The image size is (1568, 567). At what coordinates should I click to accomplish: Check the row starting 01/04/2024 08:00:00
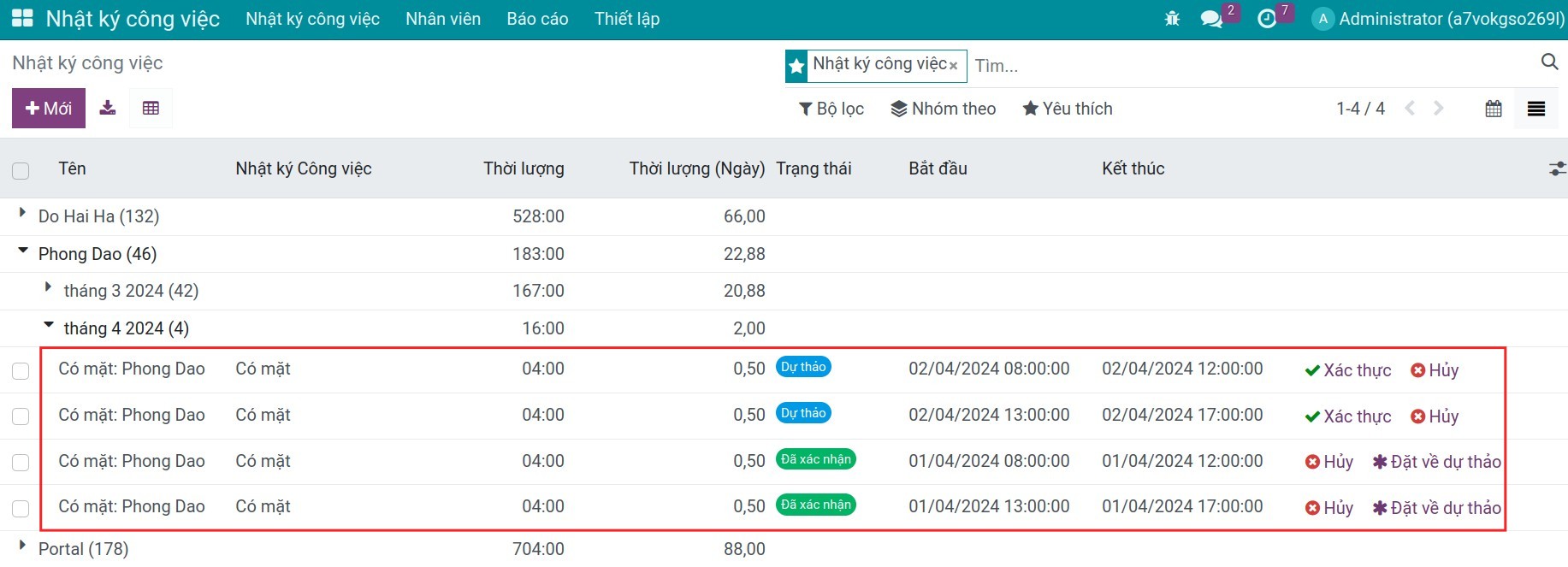pyautogui.click(x=21, y=463)
